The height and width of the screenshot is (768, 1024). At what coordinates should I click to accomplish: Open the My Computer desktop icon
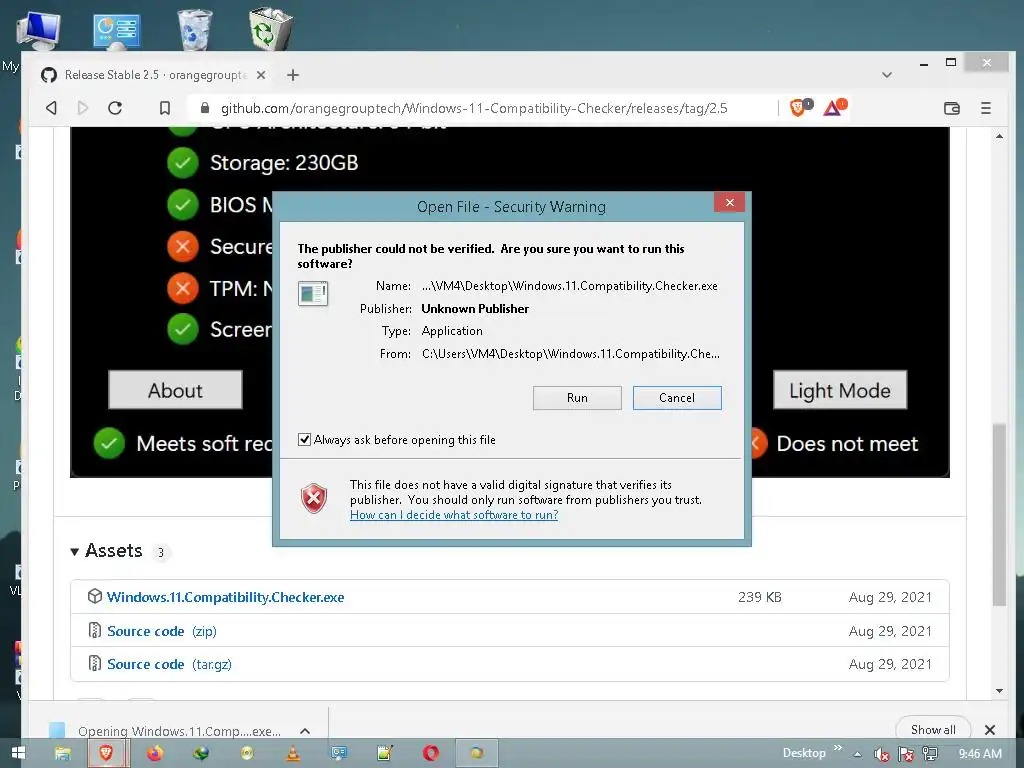(37, 30)
